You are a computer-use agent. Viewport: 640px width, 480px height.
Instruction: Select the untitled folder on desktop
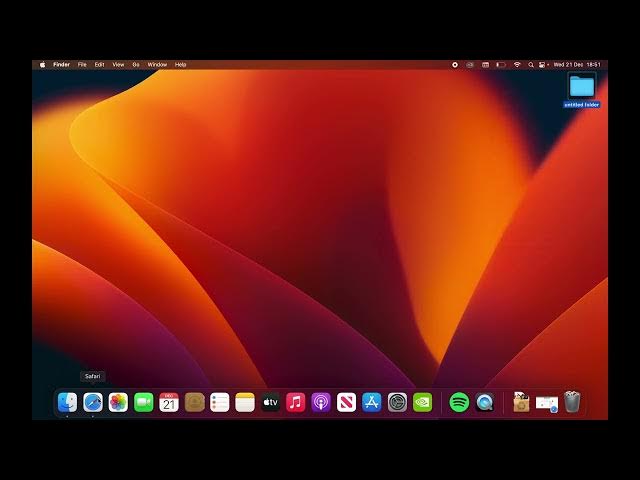pyautogui.click(x=582, y=86)
